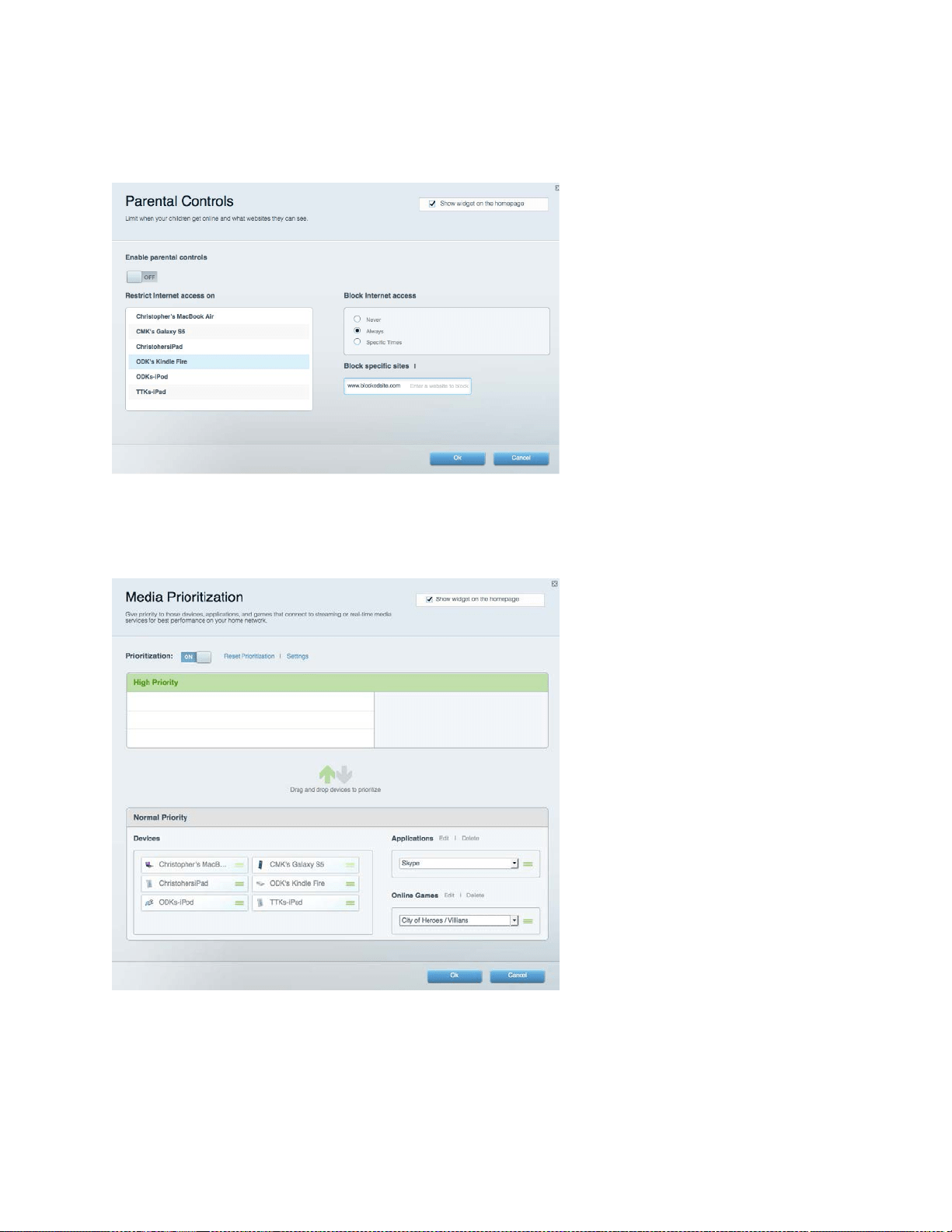Viewport: 952px width, 1232px height.
Task: Close the Media Prioritization dialog via corner icon
Action: point(554,583)
